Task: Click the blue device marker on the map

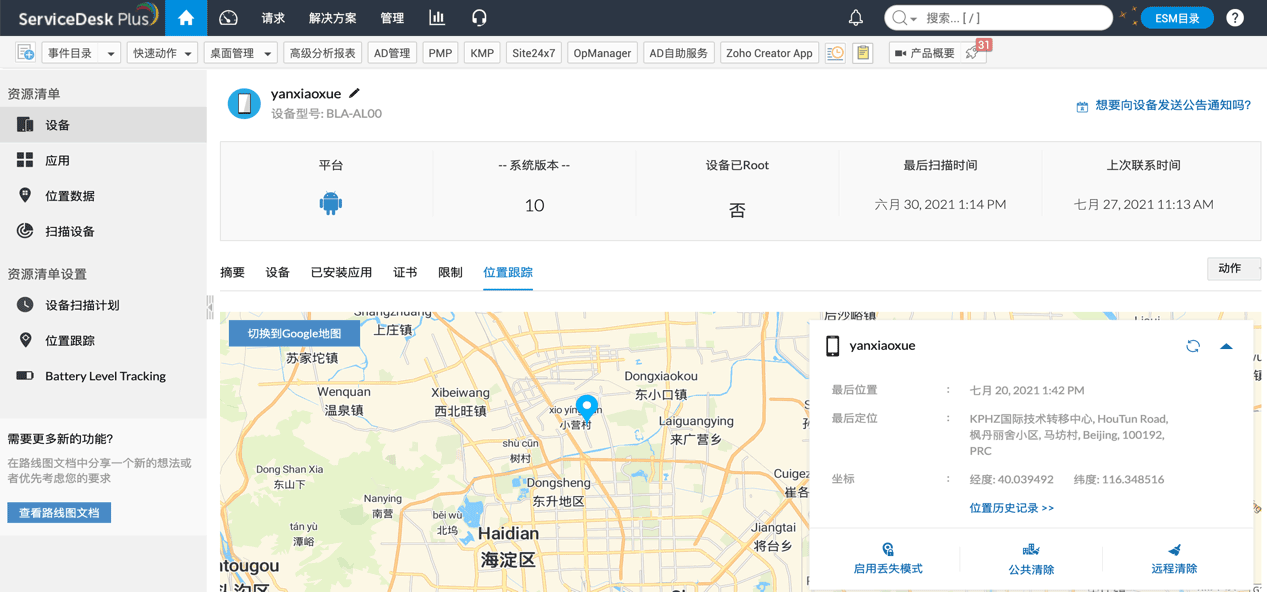Action: click(x=586, y=407)
